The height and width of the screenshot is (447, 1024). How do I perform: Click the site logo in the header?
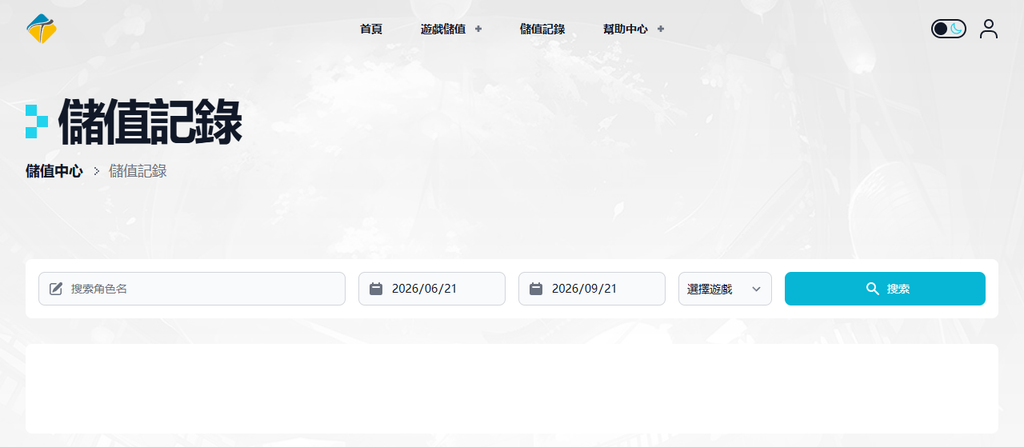pyautogui.click(x=41, y=29)
